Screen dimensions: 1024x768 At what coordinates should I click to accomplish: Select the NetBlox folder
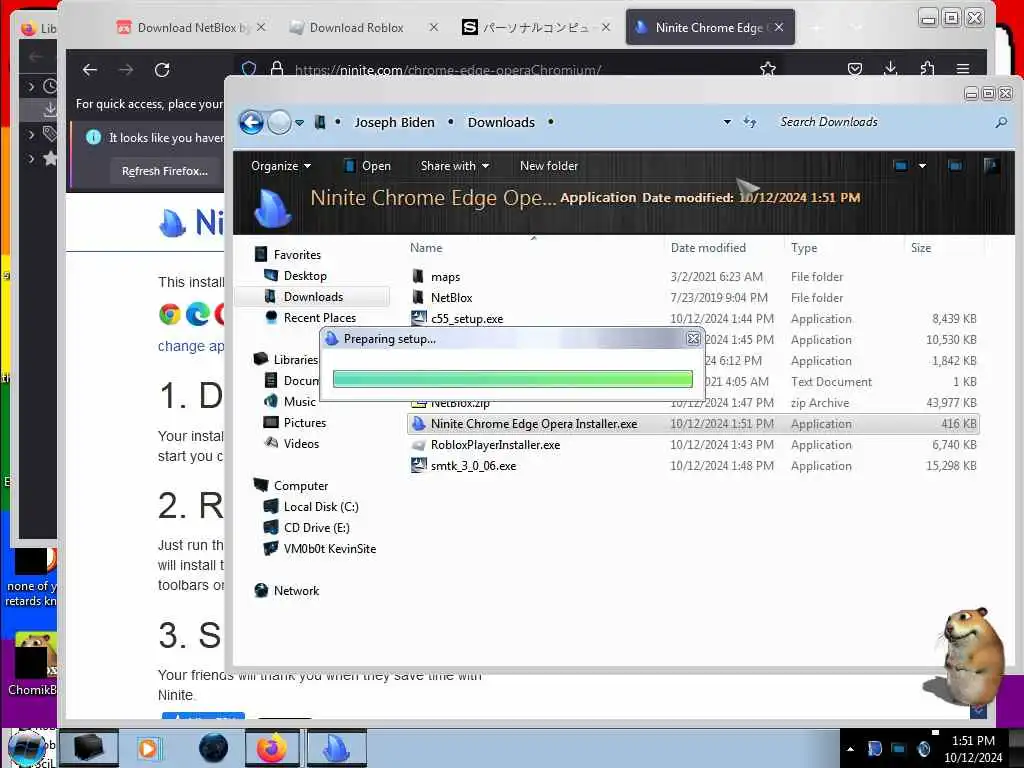click(x=451, y=298)
